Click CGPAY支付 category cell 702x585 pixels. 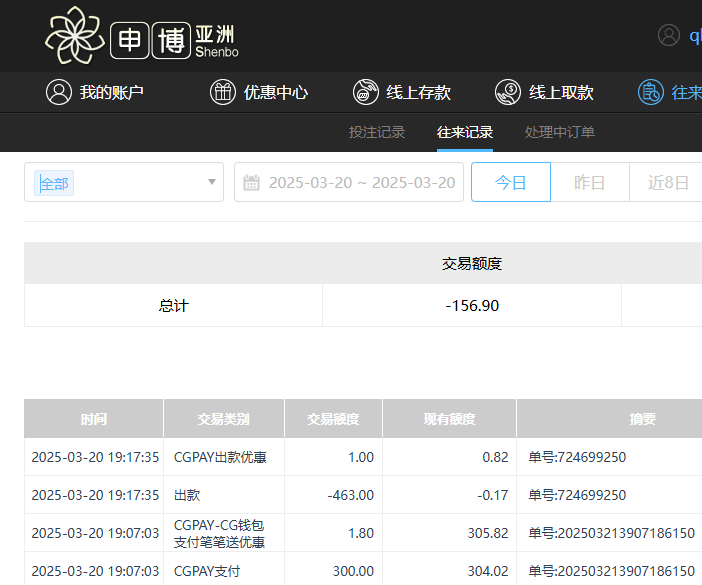pos(224,571)
